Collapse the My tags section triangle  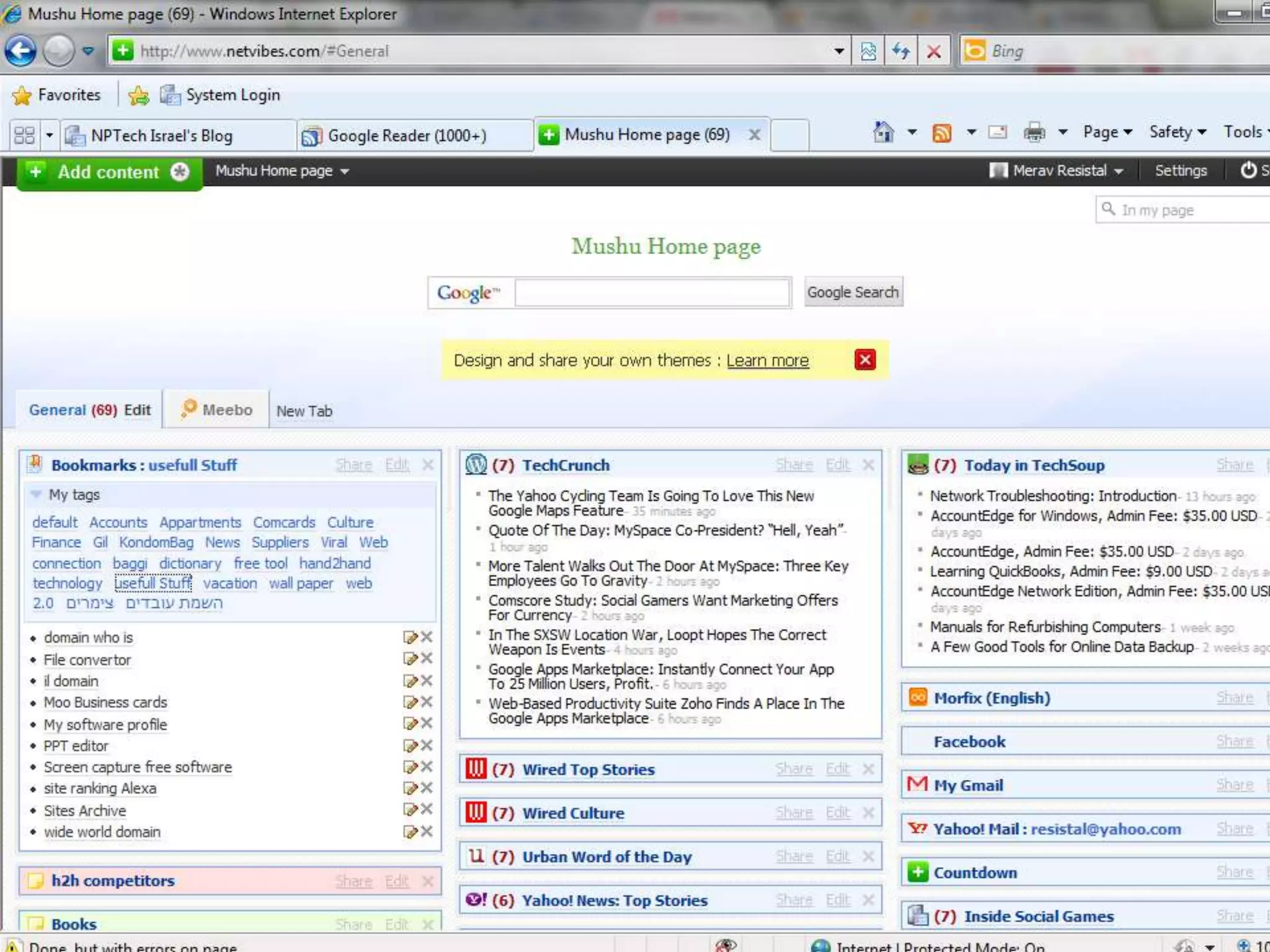tap(36, 495)
